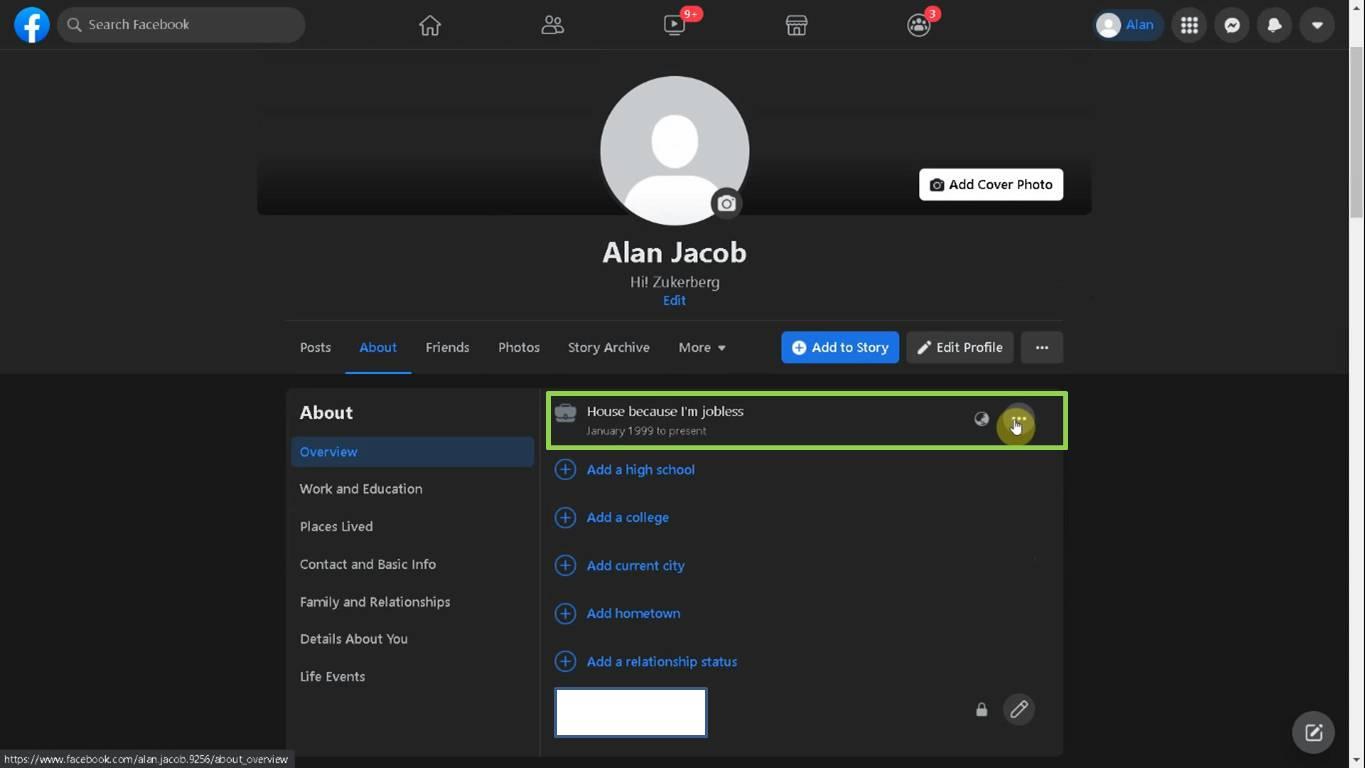Click the plus icon for hometown
The height and width of the screenshot is (768, 1365).
[565, 613]
